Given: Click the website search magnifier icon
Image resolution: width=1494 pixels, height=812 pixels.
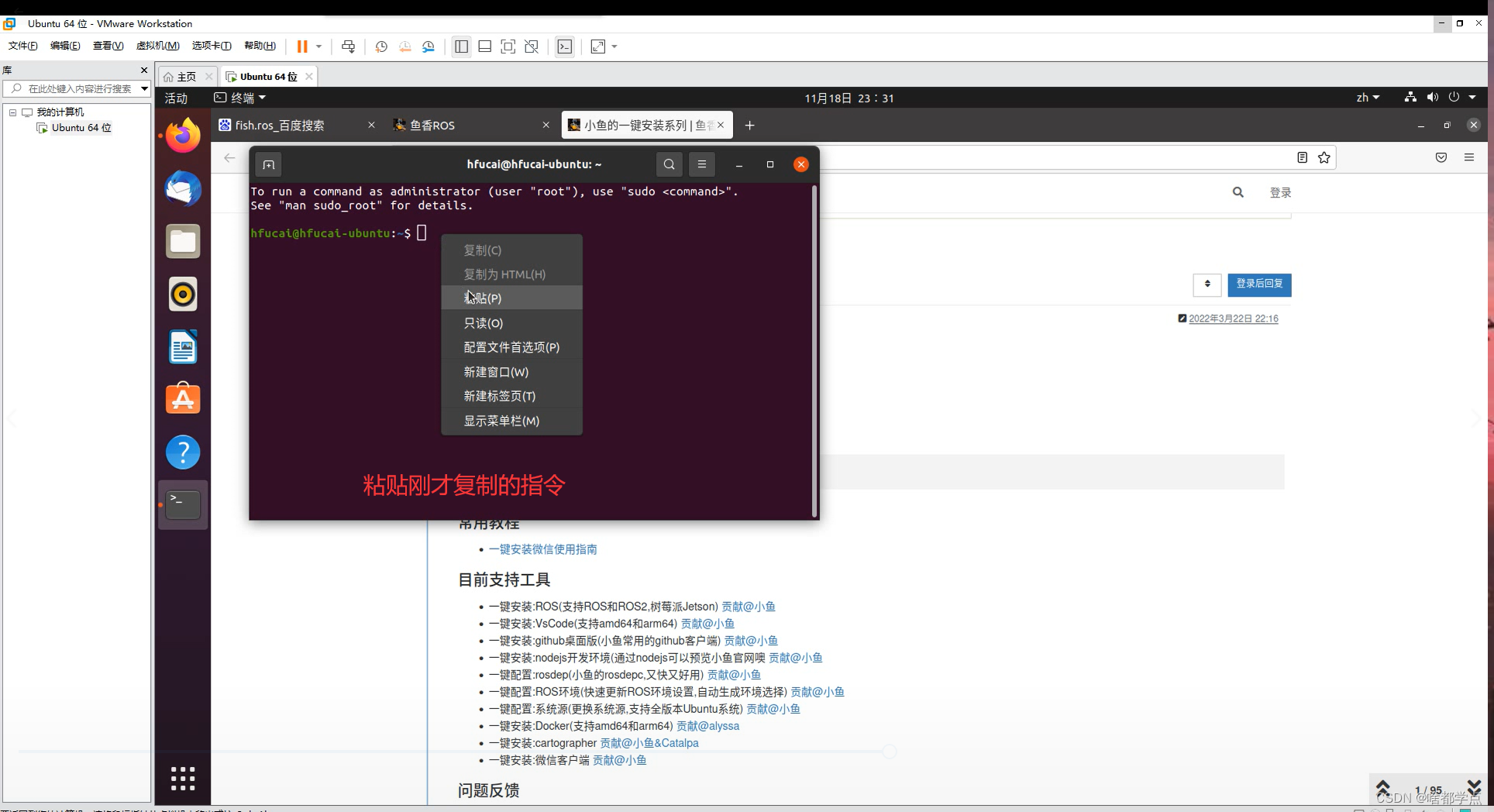Looking at the screenshot, I should click(x=1238, y=192).
